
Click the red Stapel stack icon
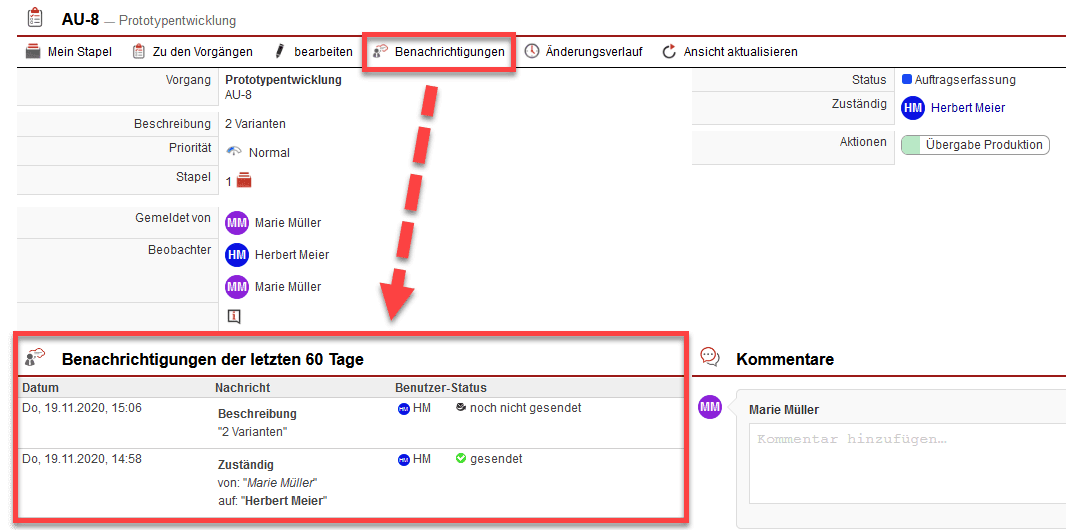pyautogui.click(x=244, y=181)
